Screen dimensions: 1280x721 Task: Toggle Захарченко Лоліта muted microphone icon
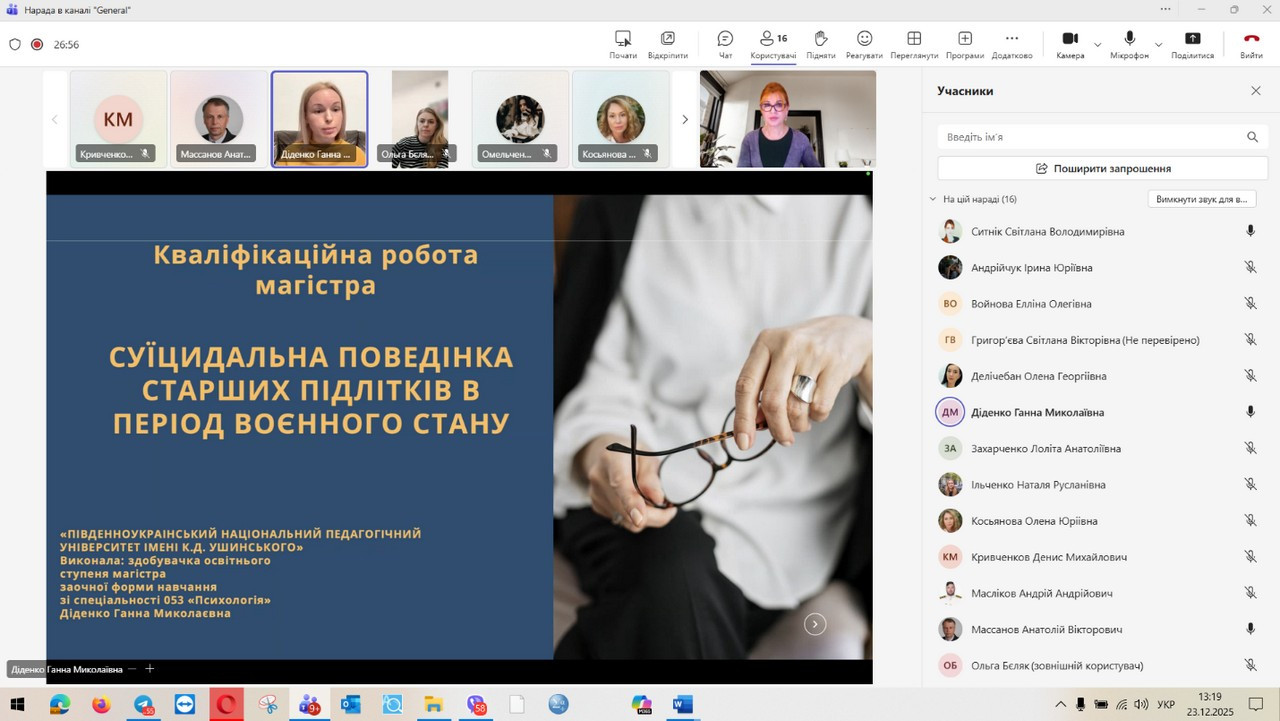tap(1250, 449)
